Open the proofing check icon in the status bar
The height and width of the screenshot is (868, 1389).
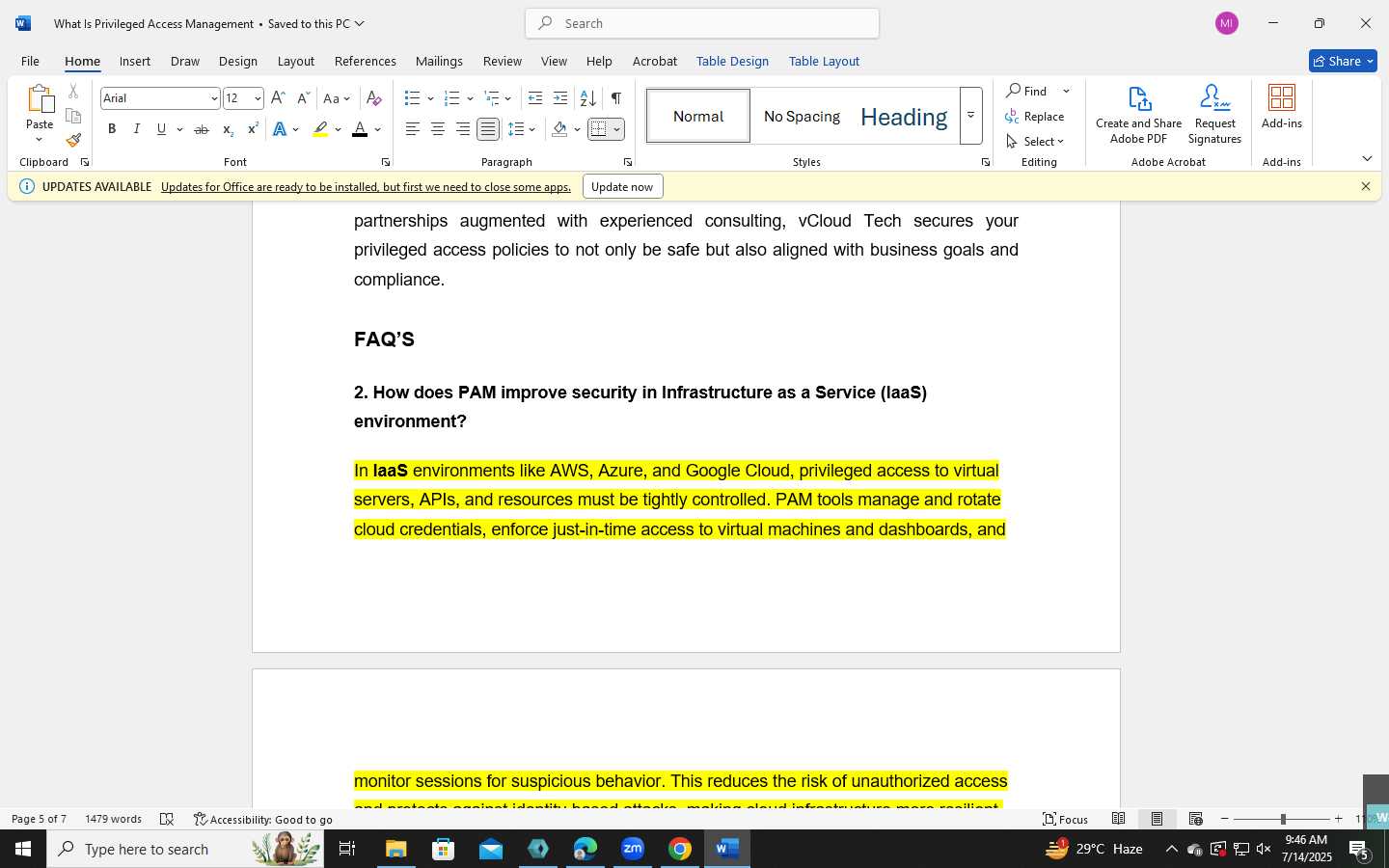click(x=167, y=819)
